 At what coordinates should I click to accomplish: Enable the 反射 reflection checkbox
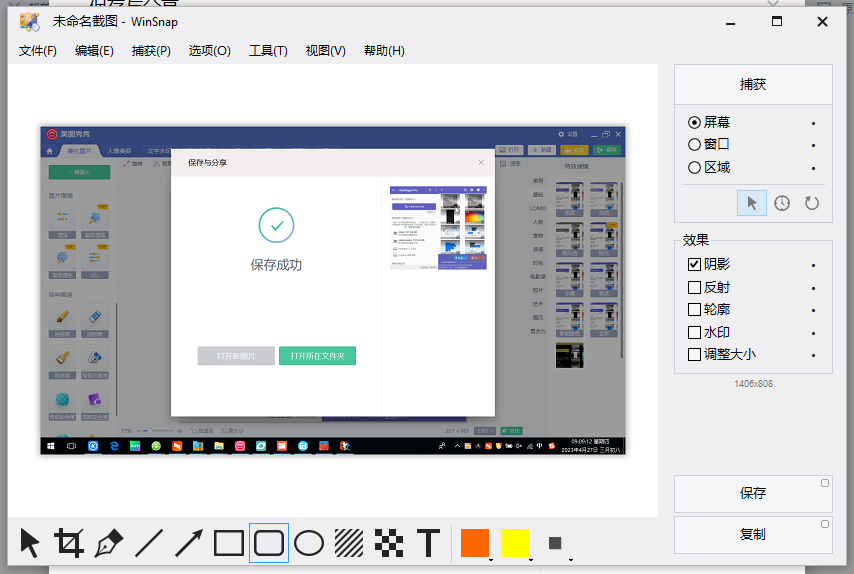pyautogui.click(x=695, y=288)
